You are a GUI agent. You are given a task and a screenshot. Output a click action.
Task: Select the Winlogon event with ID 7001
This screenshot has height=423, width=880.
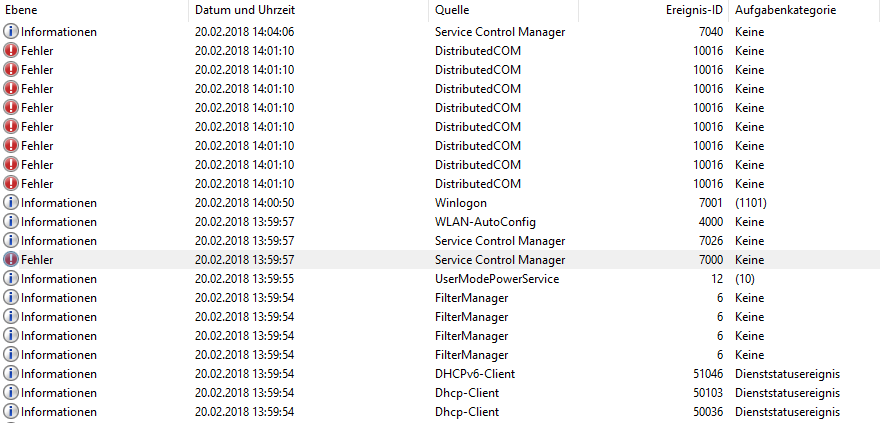[440, 203]
